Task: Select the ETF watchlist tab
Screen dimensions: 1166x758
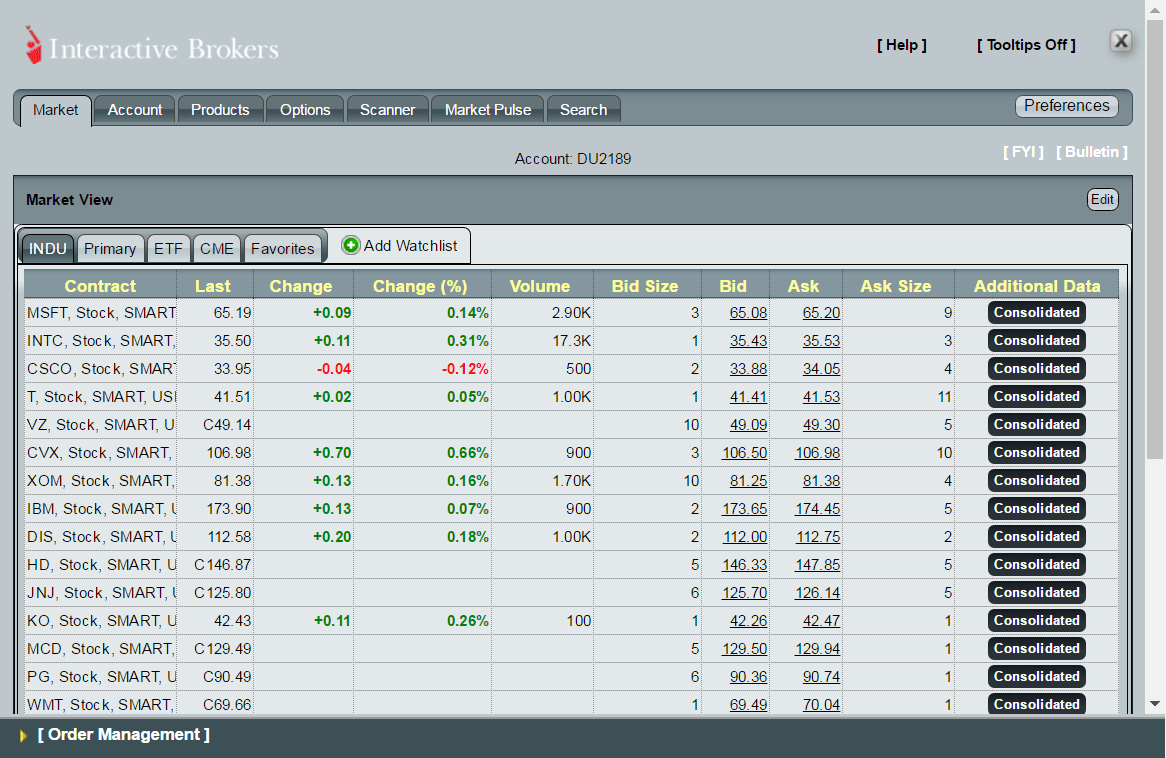Action: tap(168, 248)
